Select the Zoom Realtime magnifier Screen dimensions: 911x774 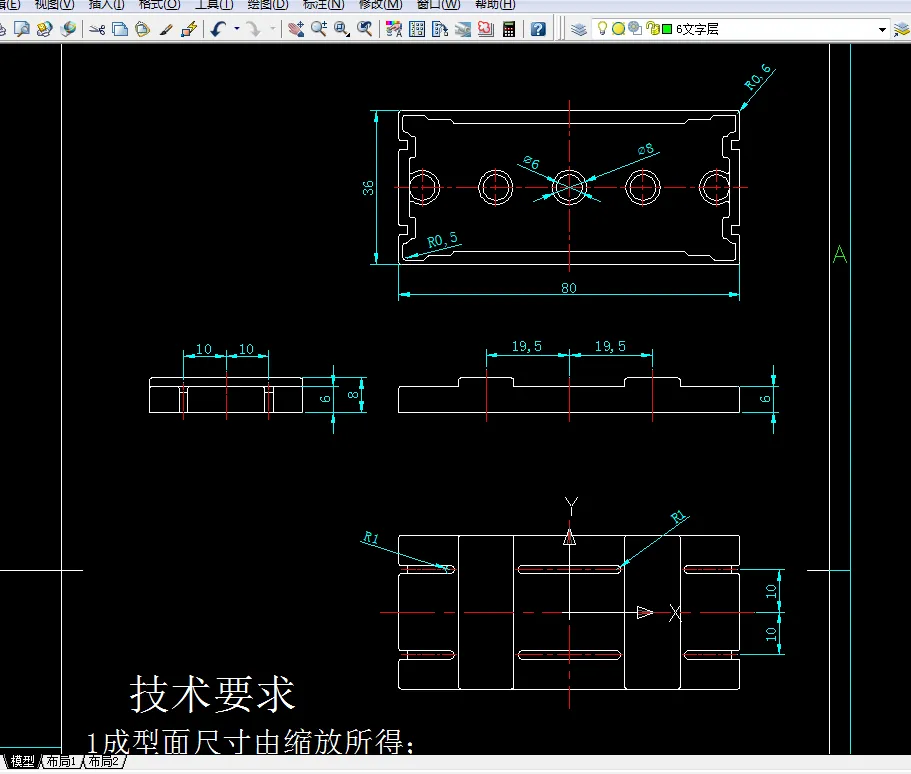[x=318, y=29]
